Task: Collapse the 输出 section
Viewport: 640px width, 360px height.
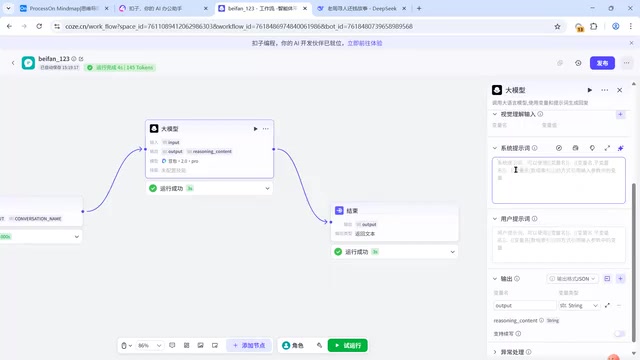Action: tap(495, 279)
